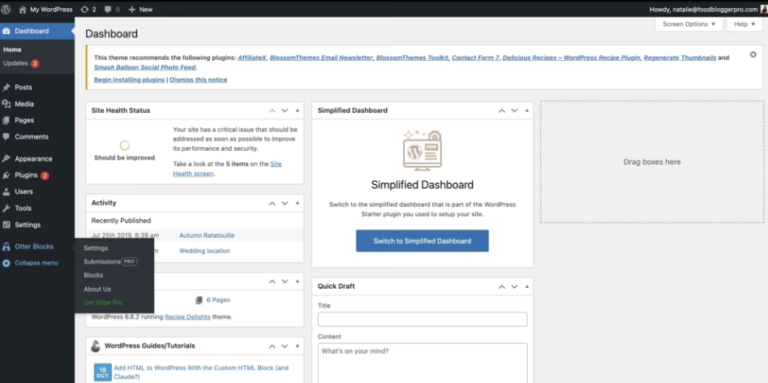Click the Smash Balloon Social Photo Feed link

144,68
